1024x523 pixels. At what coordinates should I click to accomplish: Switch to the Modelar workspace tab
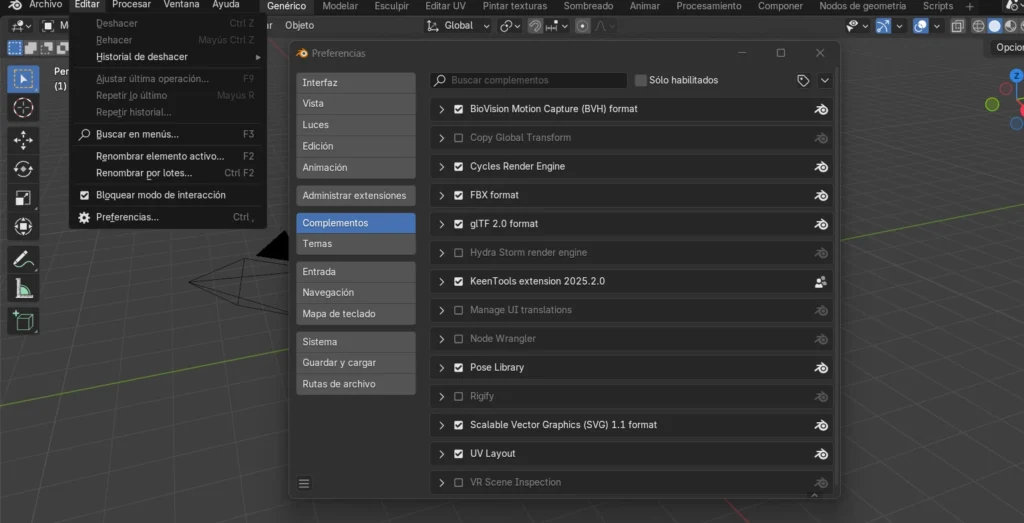point(340,6)
